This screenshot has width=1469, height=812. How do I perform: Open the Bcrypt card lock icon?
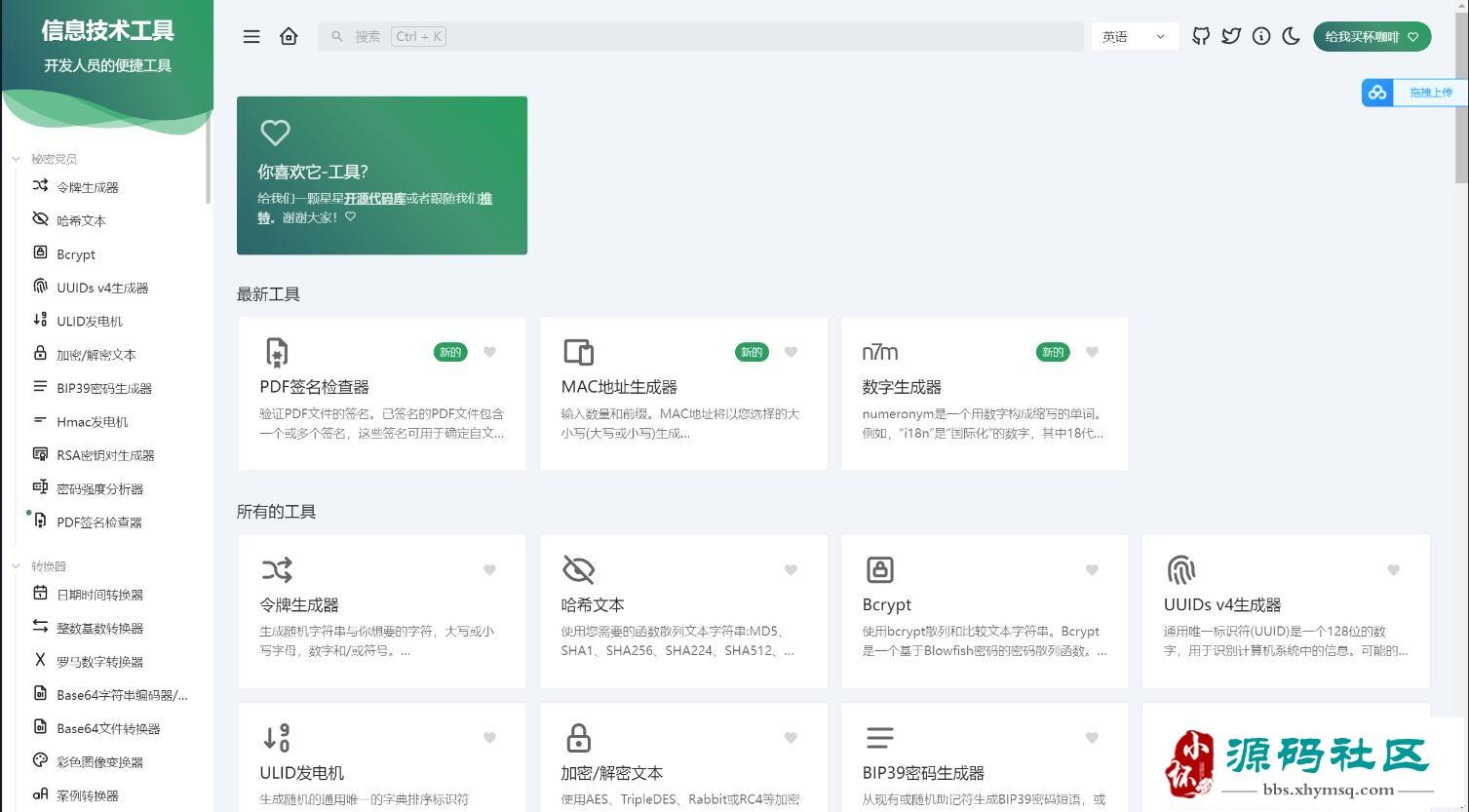click(x=879, y=569)
